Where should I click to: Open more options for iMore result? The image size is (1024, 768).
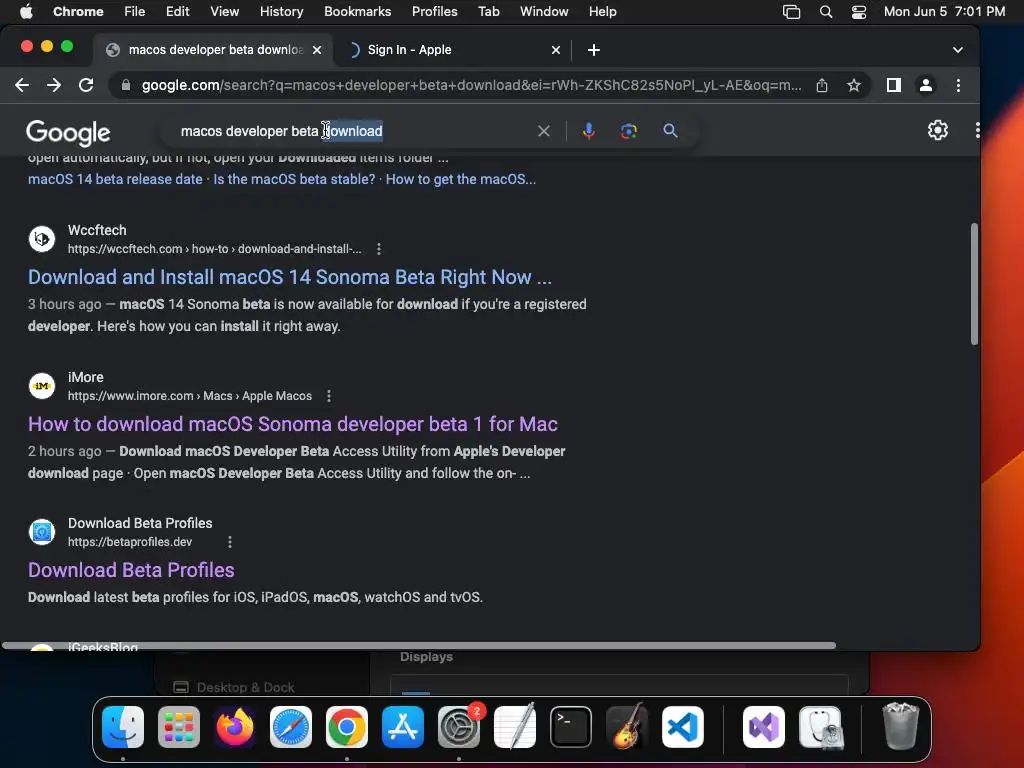pyautogui.click(x=329, y=396)
